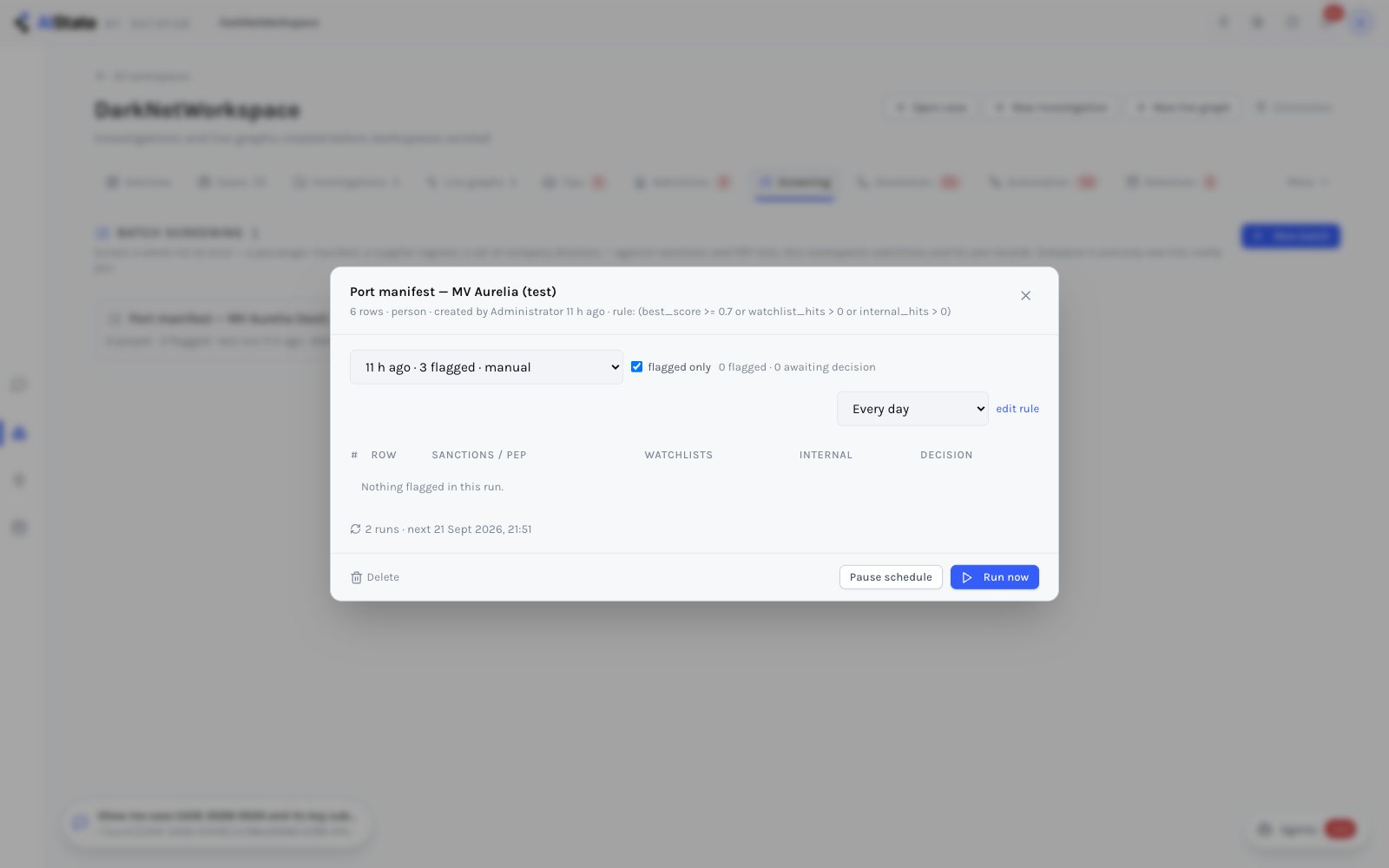The width and height of the screenshot is (1389, 868).
Task: Start screening with Run now
Action: (995, 577)
